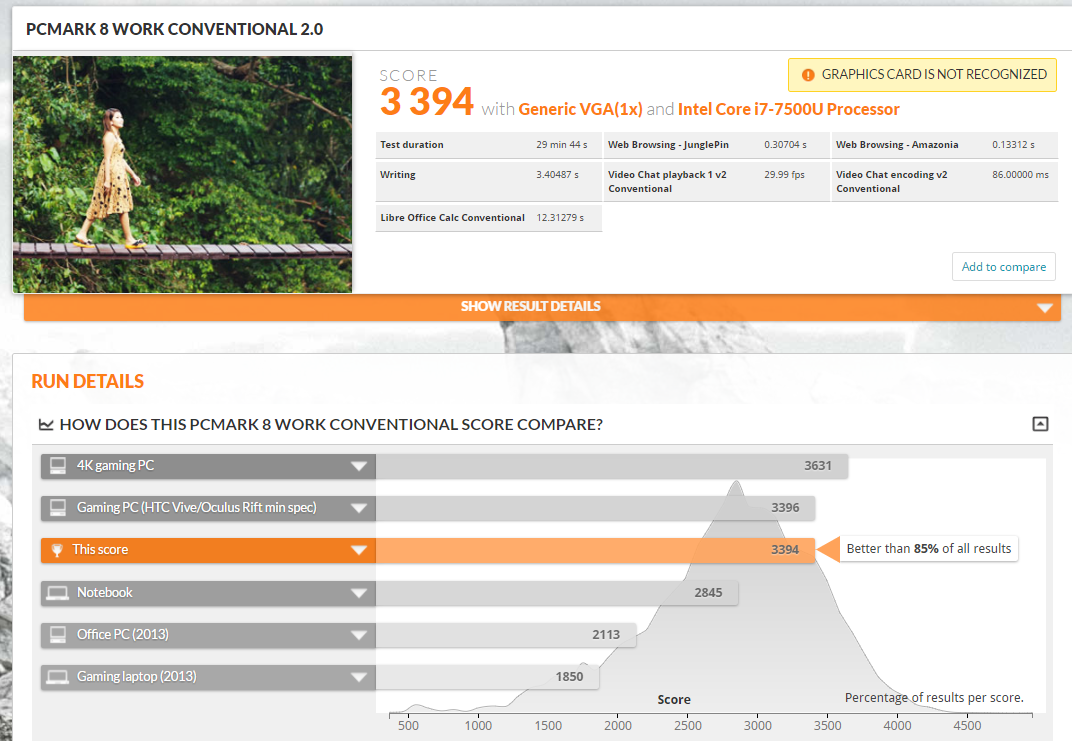
Task: Click the laptop icon for Notebook row
Action: pos(57,593)
